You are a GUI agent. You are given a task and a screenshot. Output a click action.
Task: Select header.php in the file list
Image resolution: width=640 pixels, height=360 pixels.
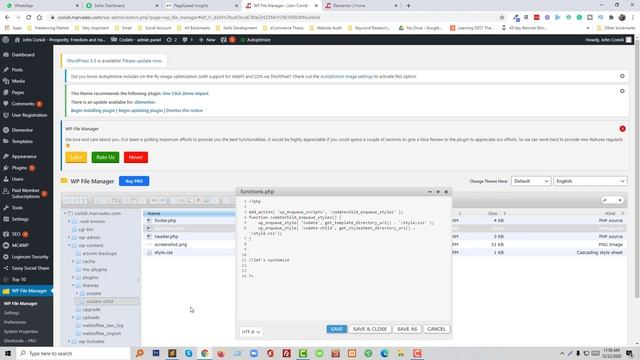point(166,236)
